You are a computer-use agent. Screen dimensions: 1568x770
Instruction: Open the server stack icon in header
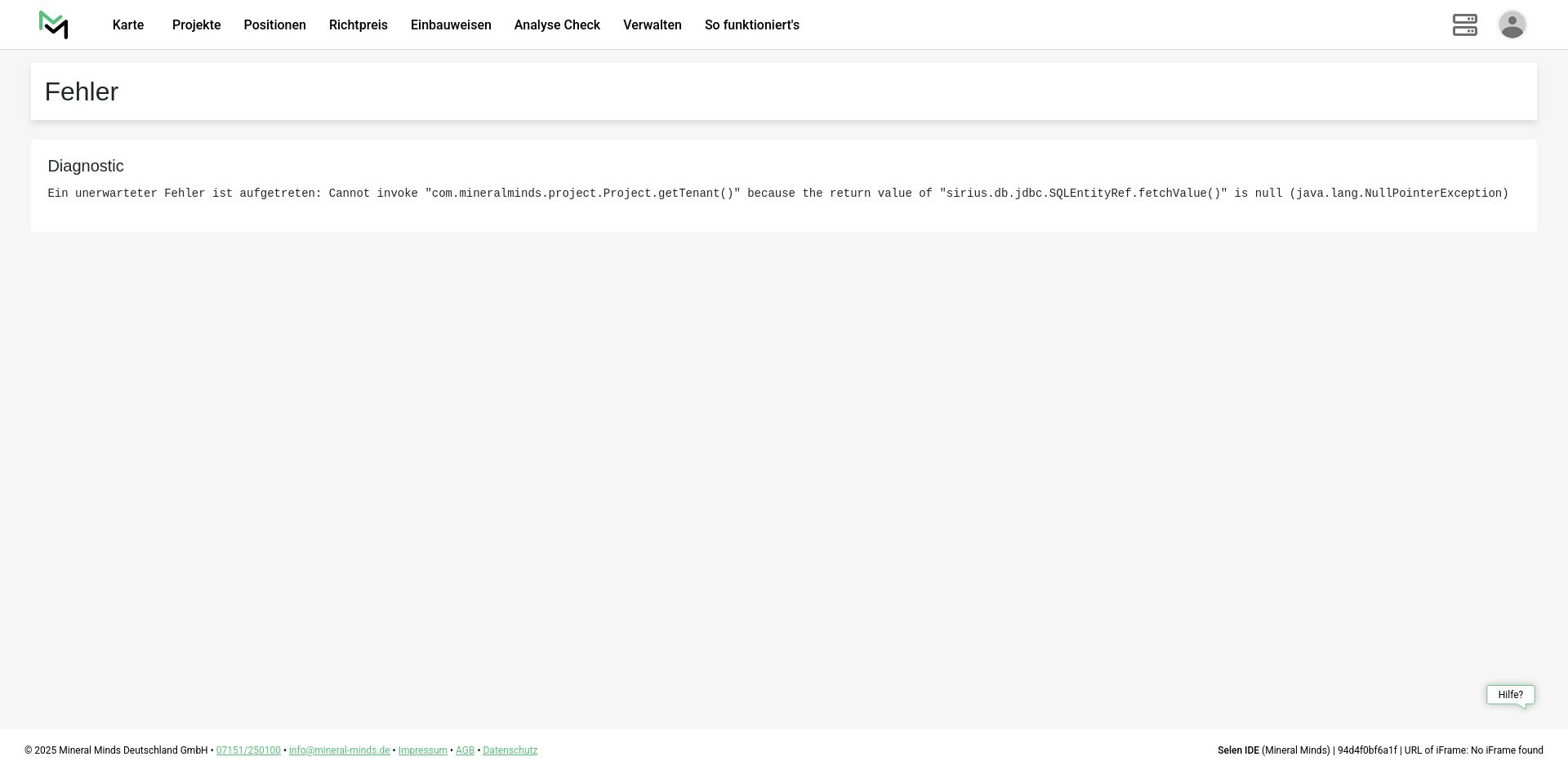pos(1464,25)
